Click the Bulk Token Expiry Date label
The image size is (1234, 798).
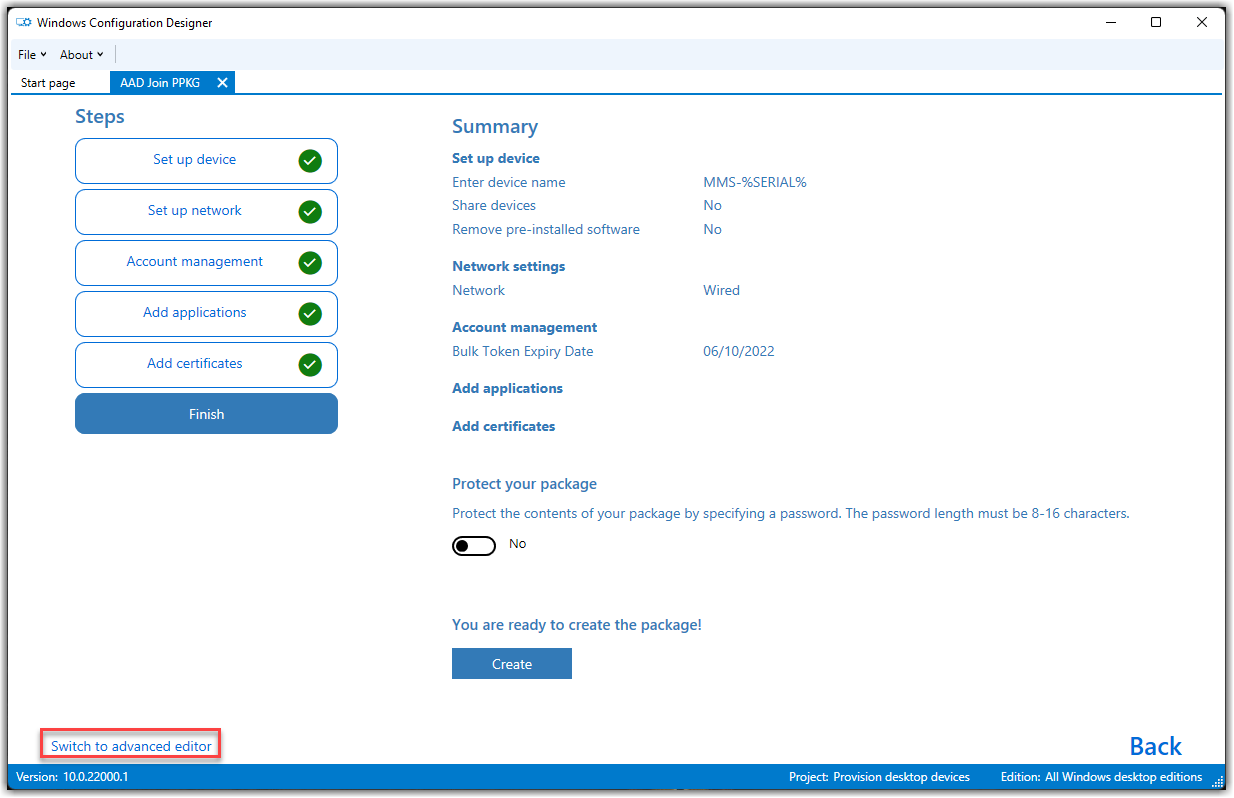click(x=523, y=351)
